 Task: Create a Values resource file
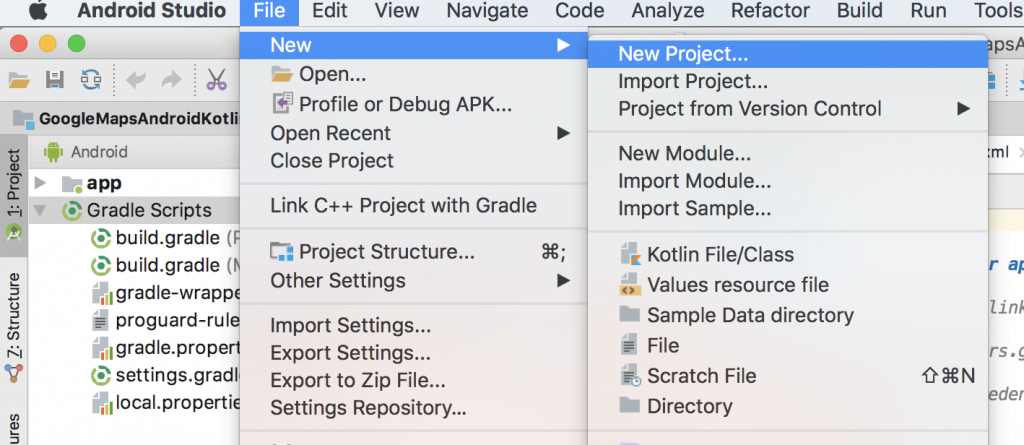coord(787,285)
